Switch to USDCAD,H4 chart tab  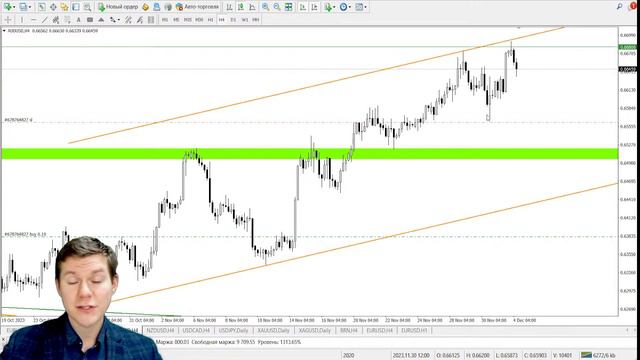(196, 330)
